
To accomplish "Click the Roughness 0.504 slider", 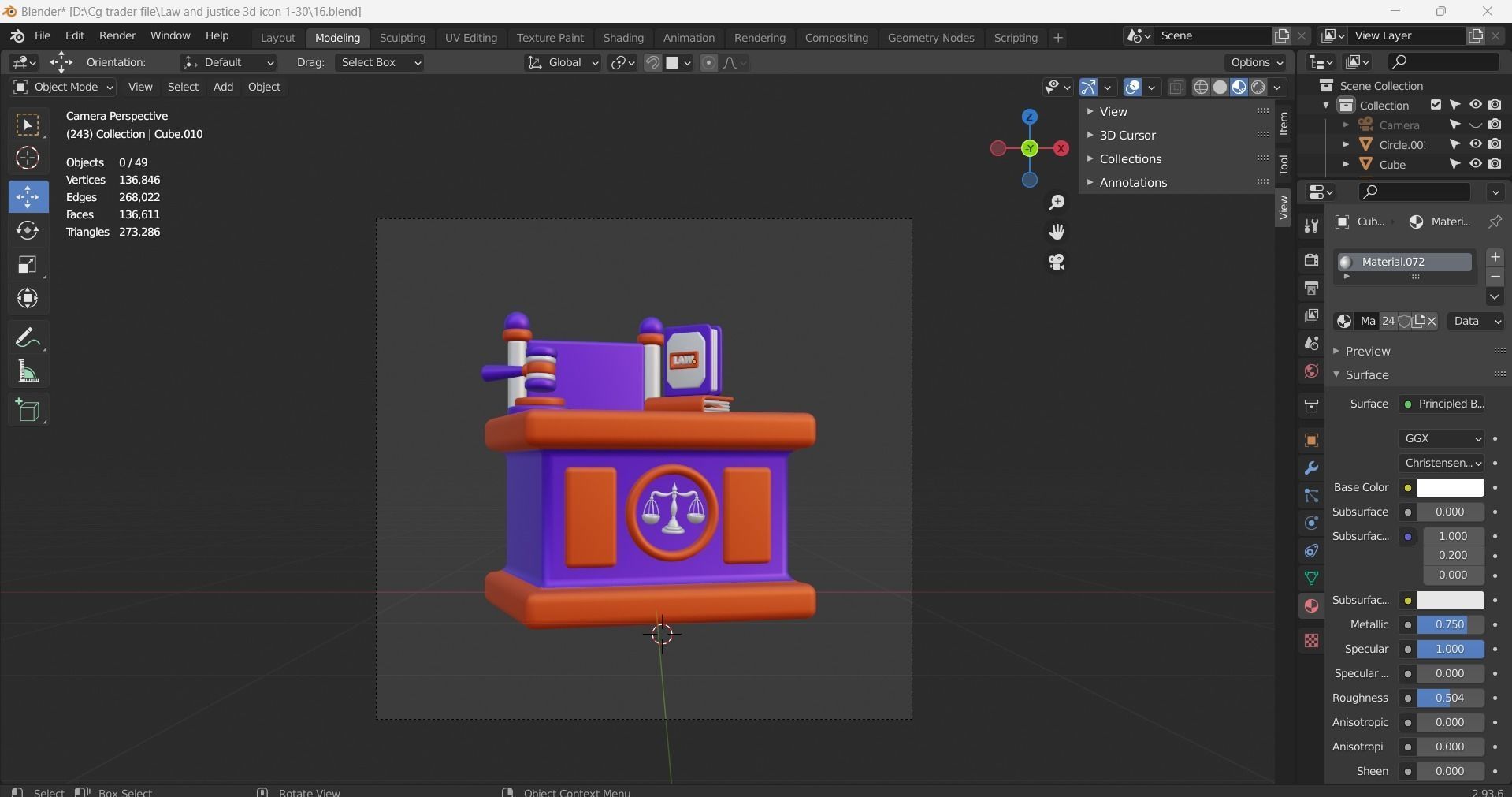I will click(x=1451, y=698).
